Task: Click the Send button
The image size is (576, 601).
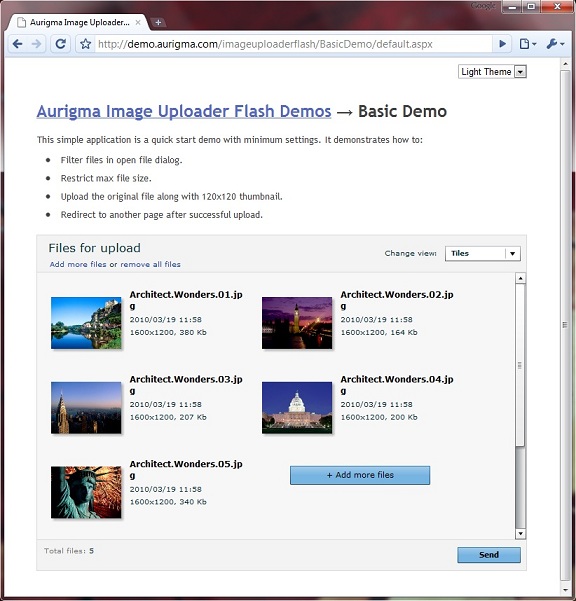Action: [489, 555]
